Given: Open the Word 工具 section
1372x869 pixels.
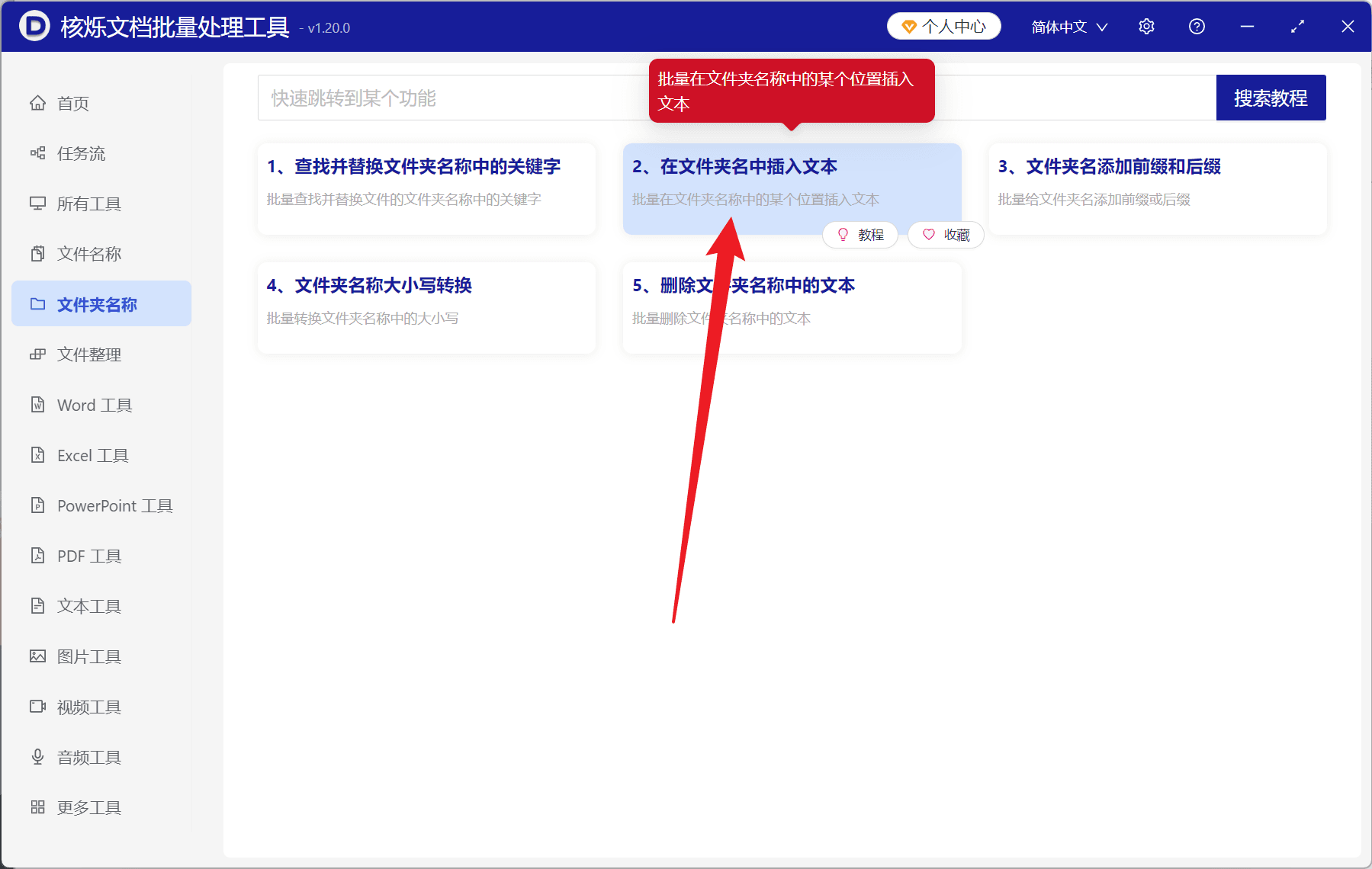Looking at the screenshot, I should 93,405.
